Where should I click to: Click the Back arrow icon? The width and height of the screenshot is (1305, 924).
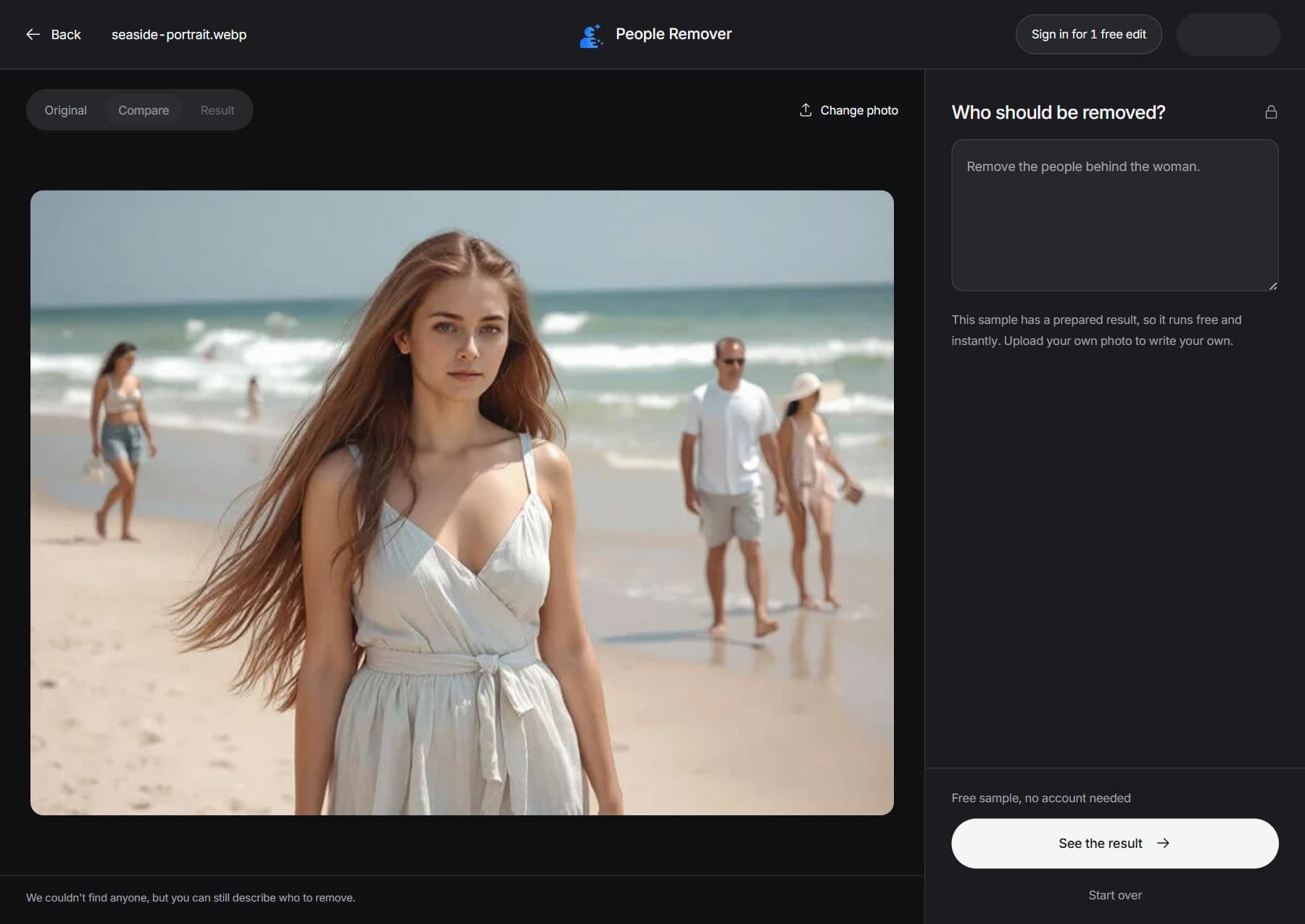click(x=33, y=34)
